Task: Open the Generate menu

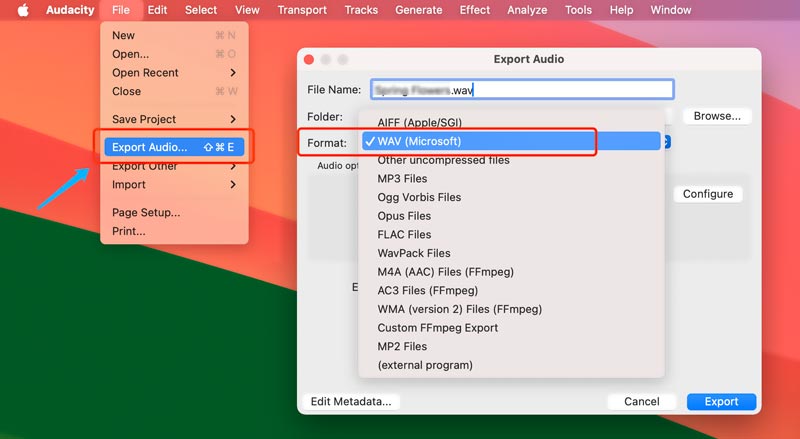Action: (419, 10)
